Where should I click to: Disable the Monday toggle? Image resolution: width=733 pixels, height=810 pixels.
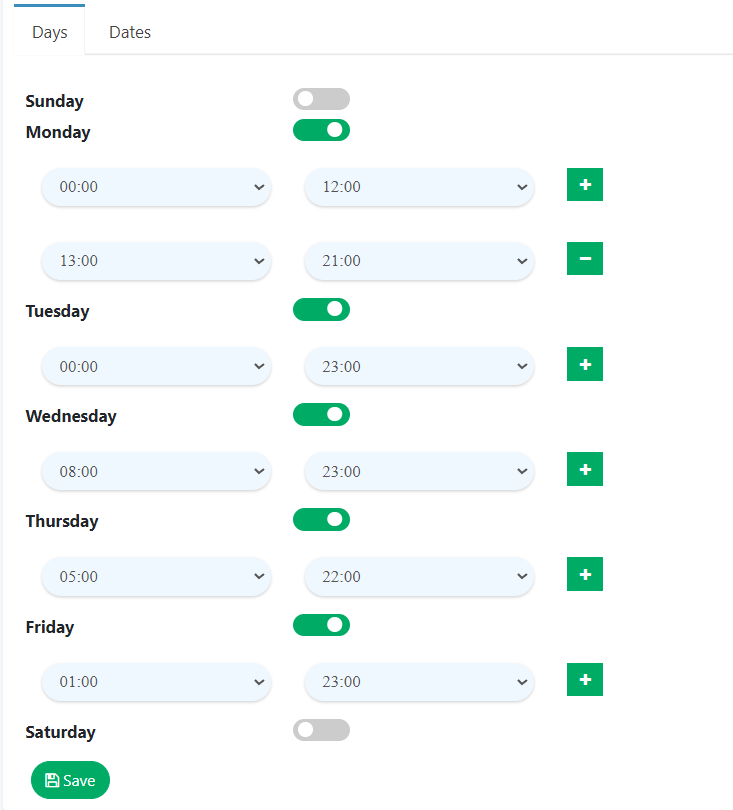pos(321,130)
